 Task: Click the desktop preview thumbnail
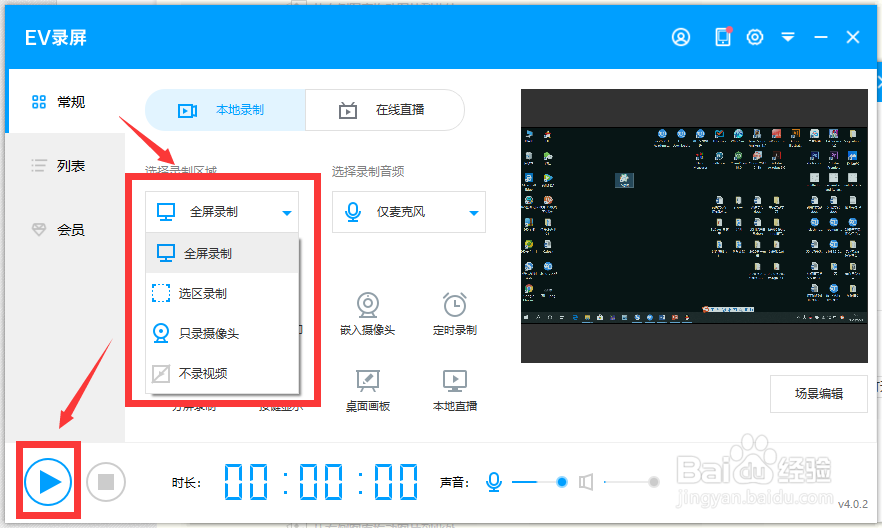694,225
